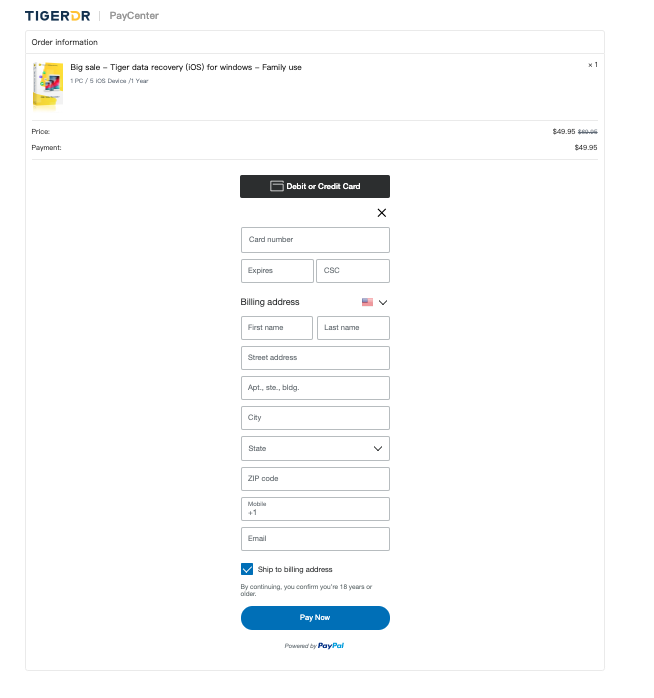This screenshot has height=698, width=654.
Task: Select the ZIP code field
Action: coord(315,479)
